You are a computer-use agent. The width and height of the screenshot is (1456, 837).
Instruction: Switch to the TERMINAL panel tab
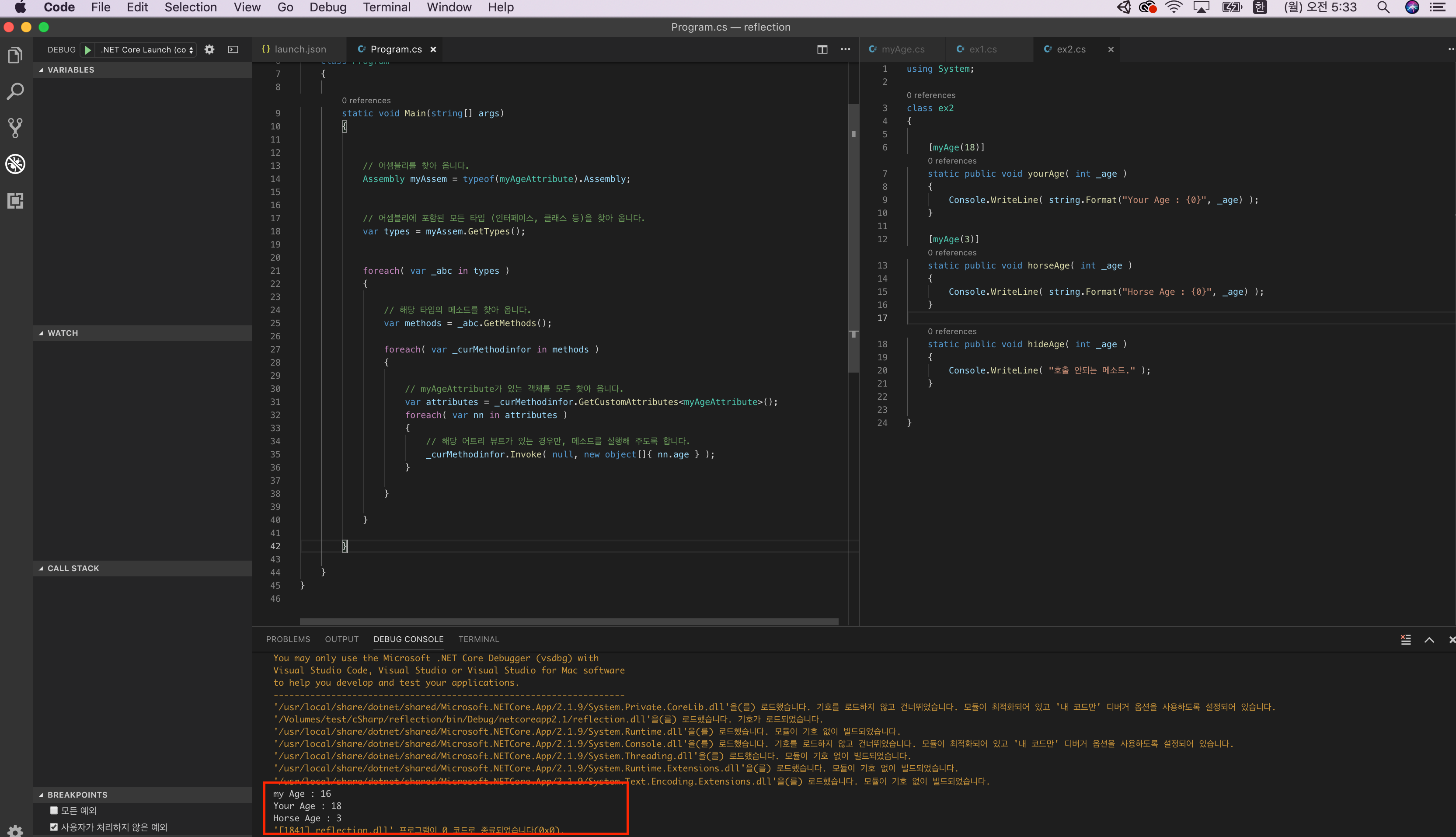478,639
